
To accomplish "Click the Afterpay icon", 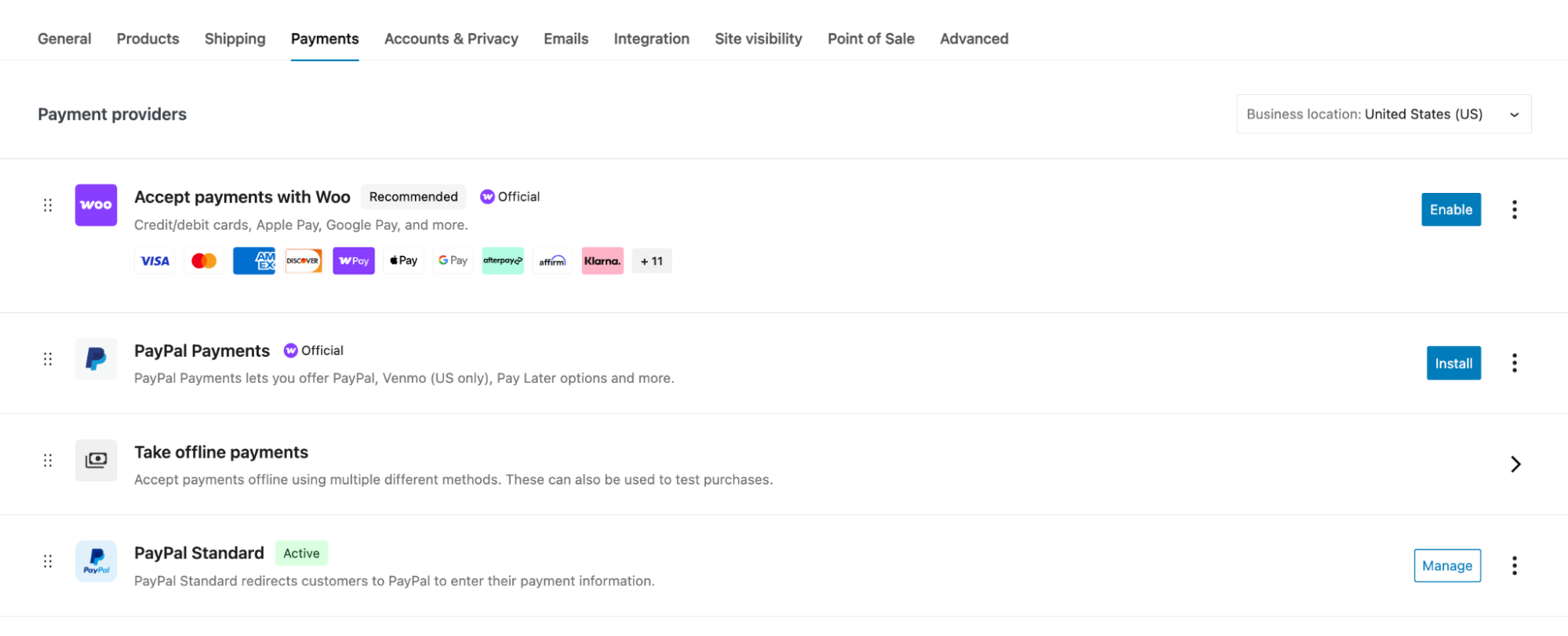I will coord(503,261).
